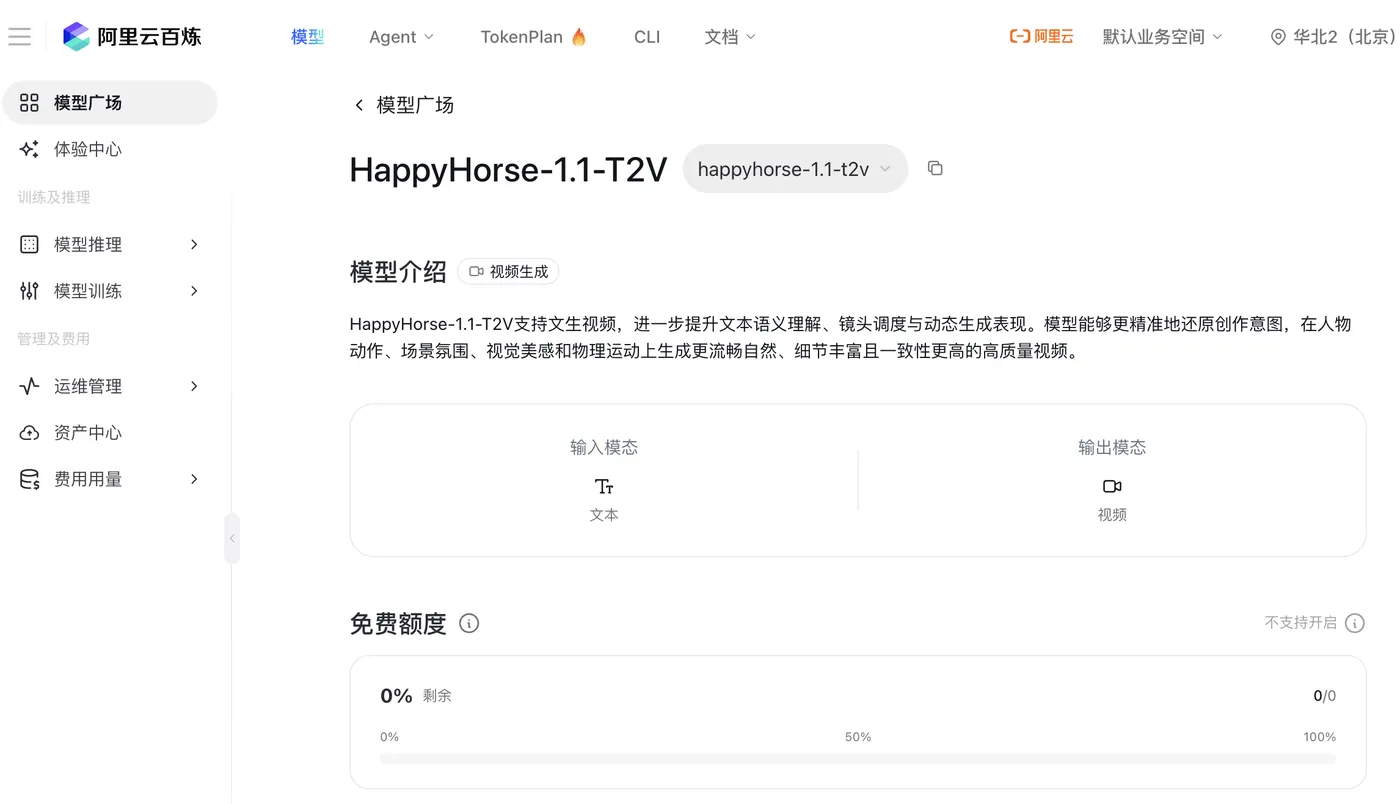The height and width of the screenshot is (804, 1400).
Task: Click the 训练及推理 section label
Action: [x=54, y=197]
